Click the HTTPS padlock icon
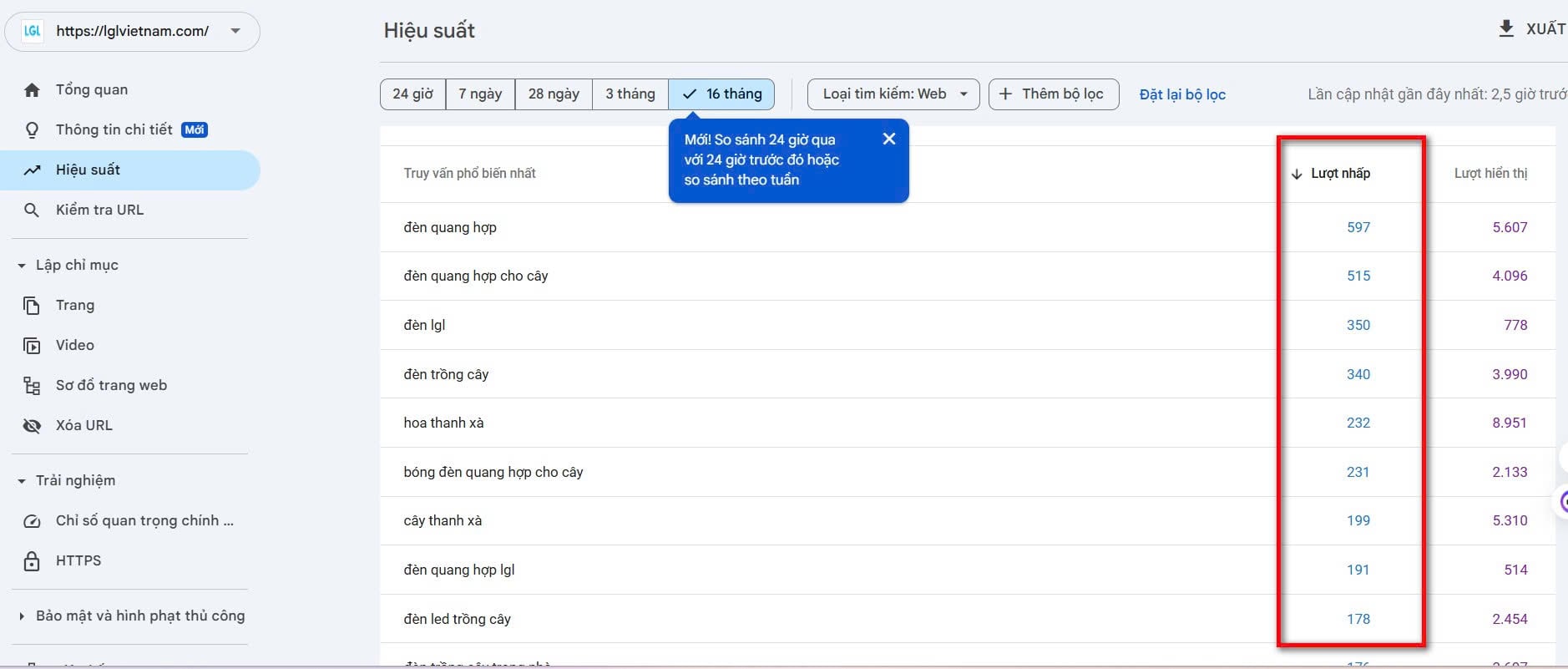 point(32,560)
